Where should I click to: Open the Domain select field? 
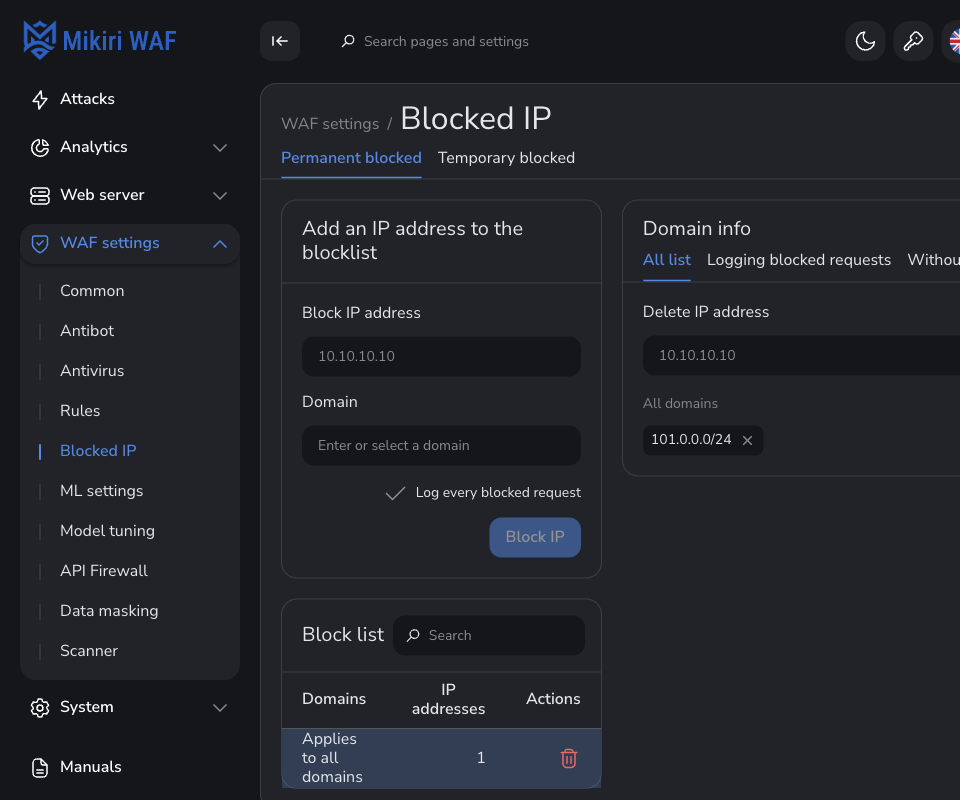point(441,446)
